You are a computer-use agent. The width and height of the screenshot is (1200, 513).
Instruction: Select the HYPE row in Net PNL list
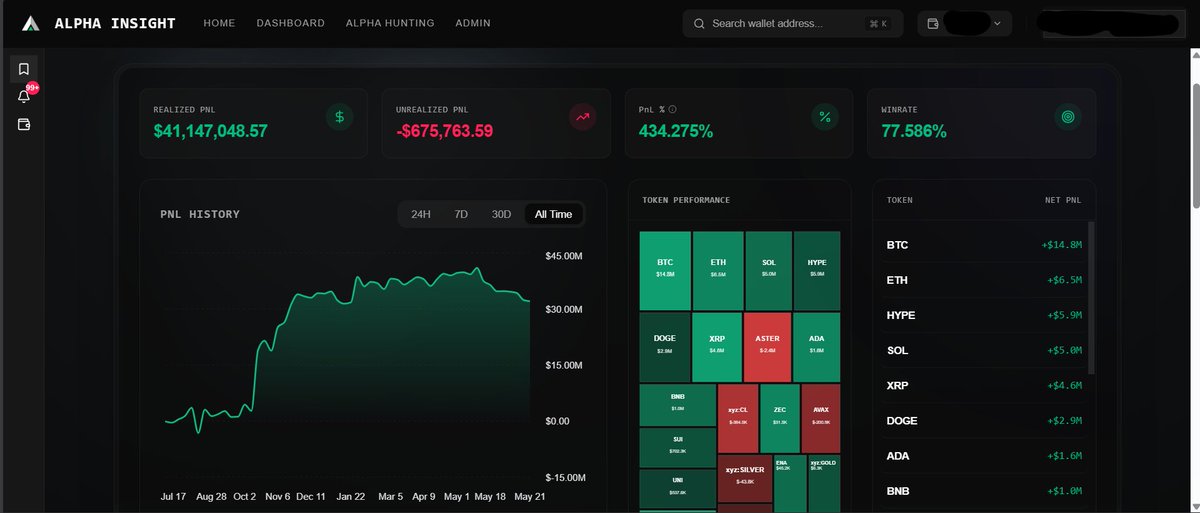984,315
